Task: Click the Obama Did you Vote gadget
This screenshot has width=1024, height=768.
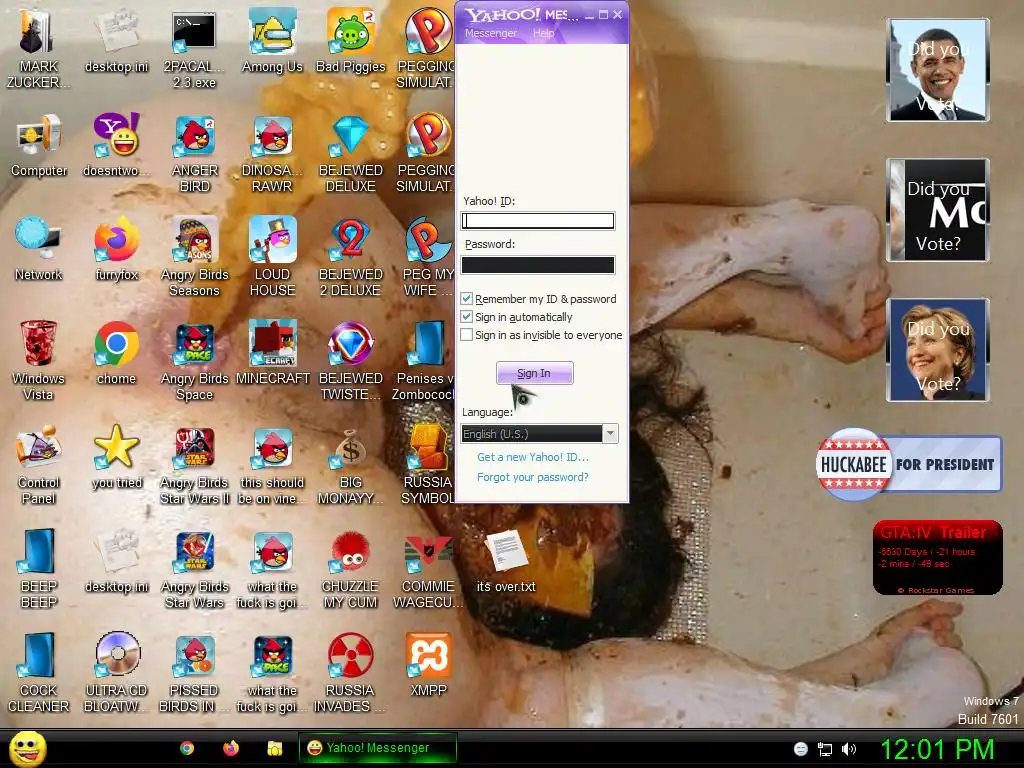Action: click(938, 70)
